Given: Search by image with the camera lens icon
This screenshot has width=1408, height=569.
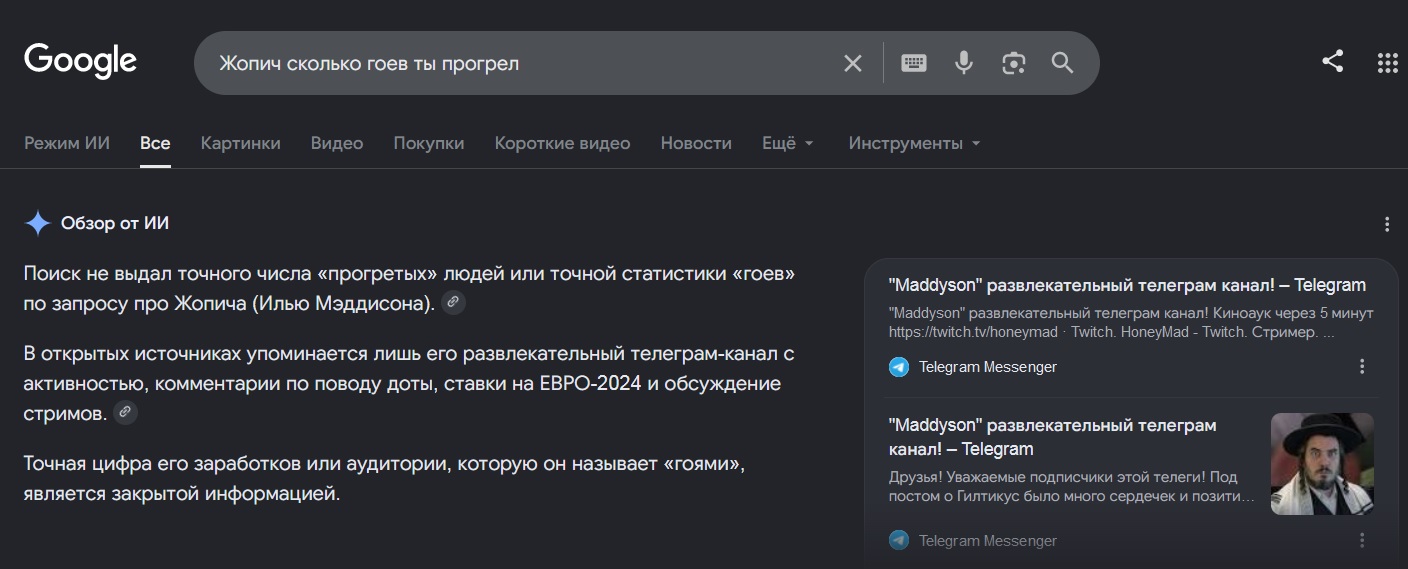Looking at the screenshot, I should pos(1014,63).
